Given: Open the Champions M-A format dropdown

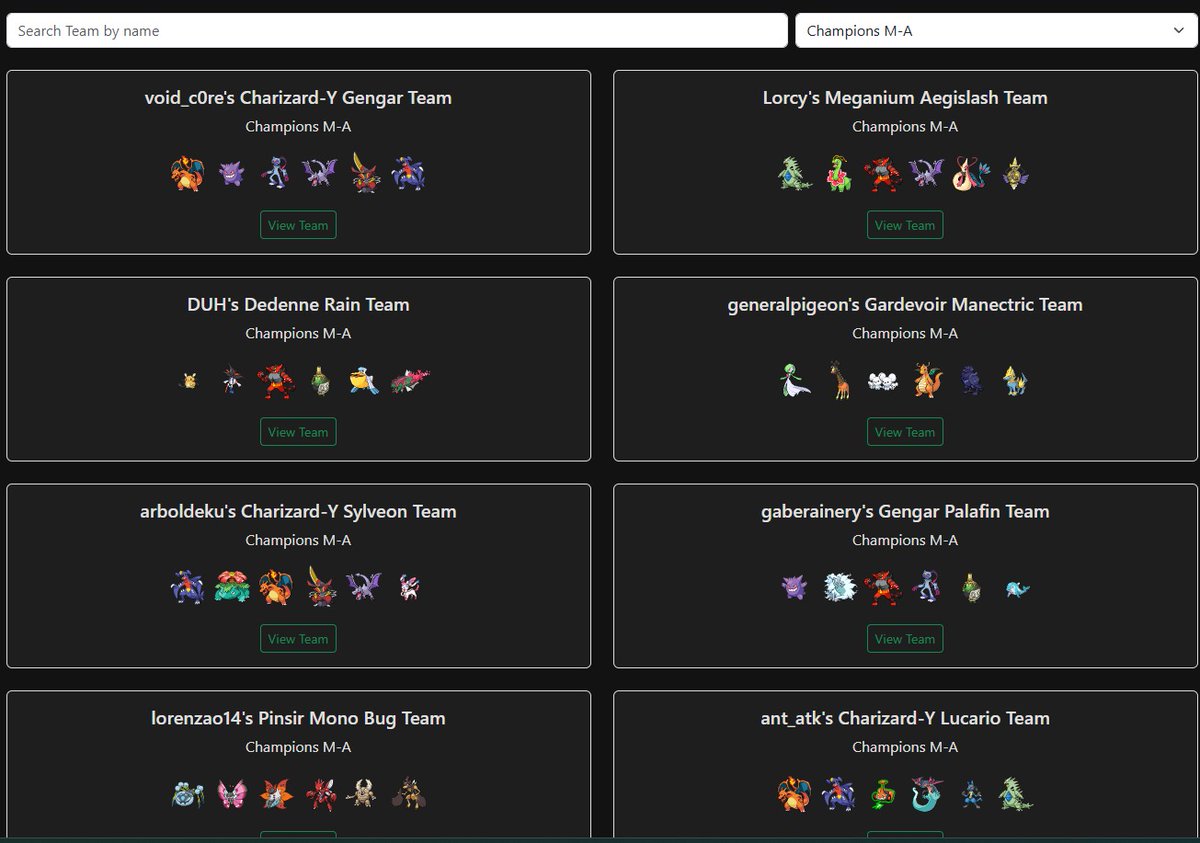Looking at the screenshot, I should pyautogui.click(x=996, y=31).
